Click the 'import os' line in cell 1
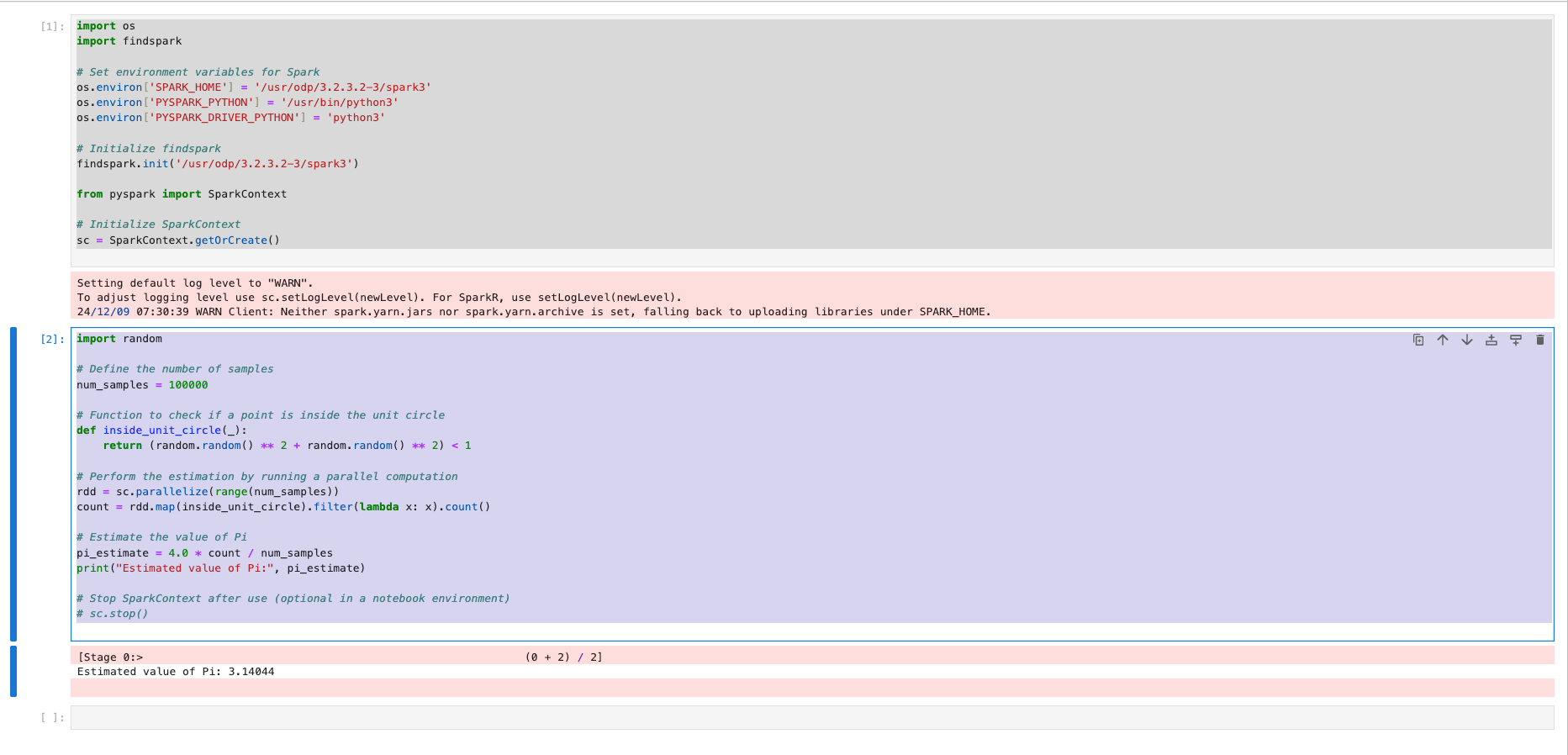Image resolution: width=1568 pixels, height=755 pixels. click(106, 26)
